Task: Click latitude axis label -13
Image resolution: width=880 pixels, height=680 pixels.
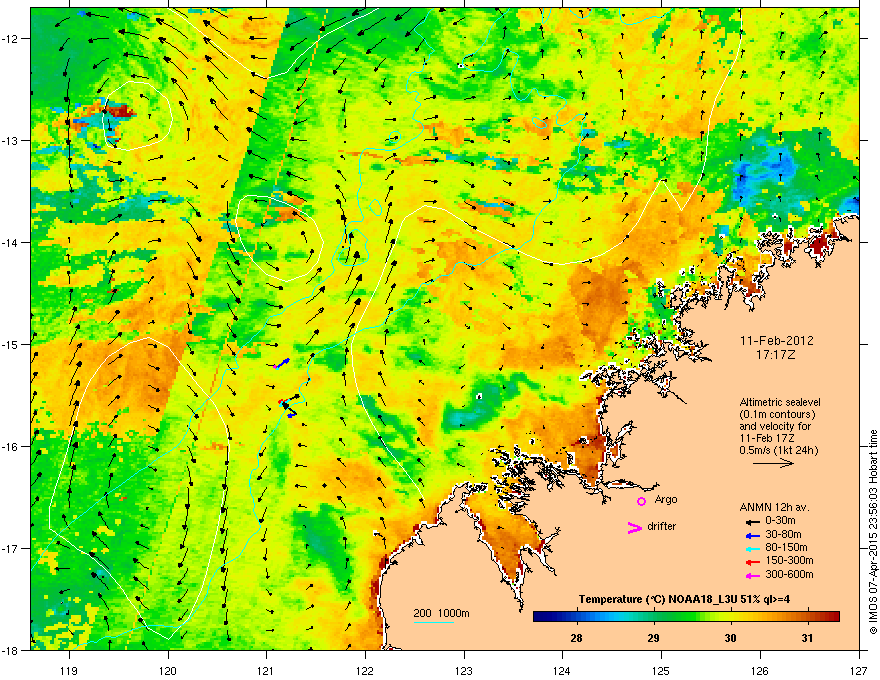Action: pyautogui.click(x=11, y=140)
